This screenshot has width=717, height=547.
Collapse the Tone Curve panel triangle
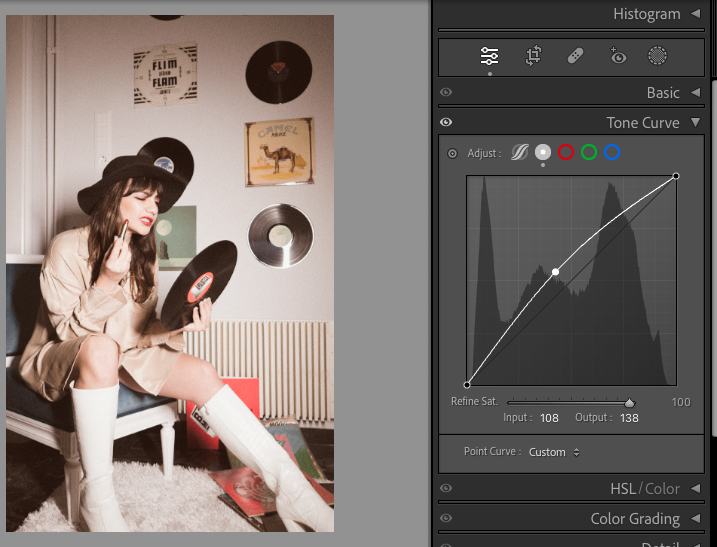695,123
